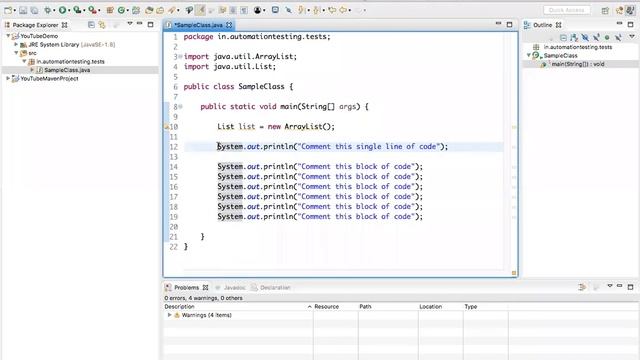Click the External Tools run icon
The height and width of the screenshot is (360, 640).
(93, 10)
